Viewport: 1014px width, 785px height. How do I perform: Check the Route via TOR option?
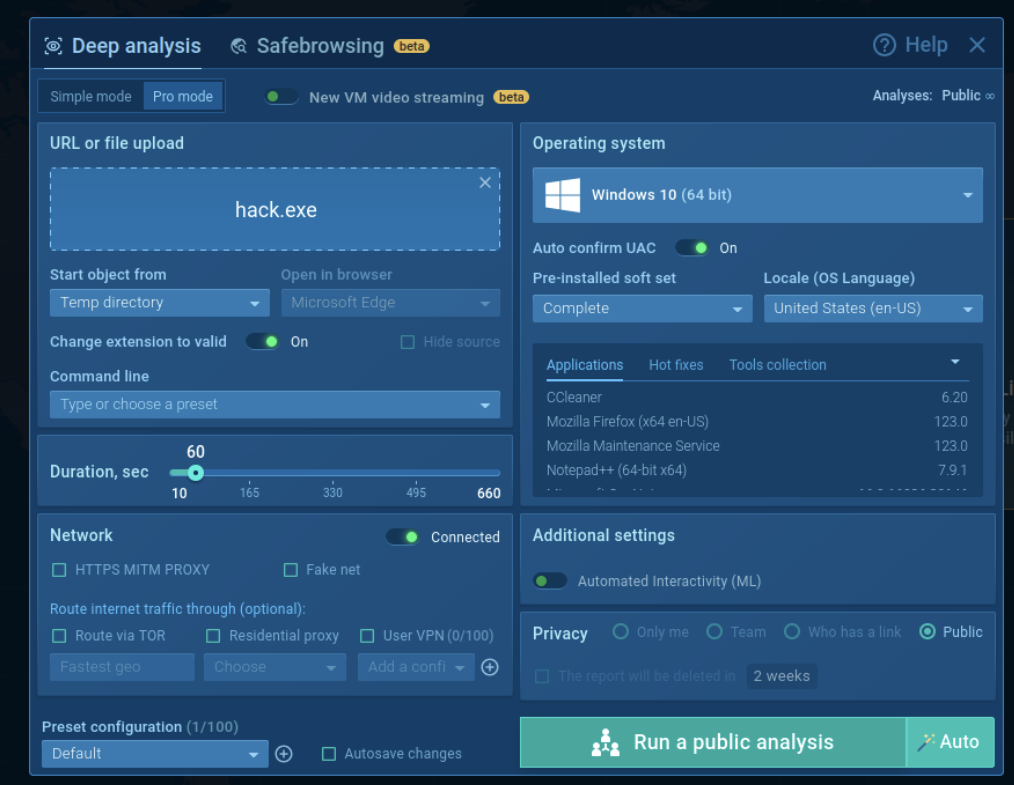[59, 636]
